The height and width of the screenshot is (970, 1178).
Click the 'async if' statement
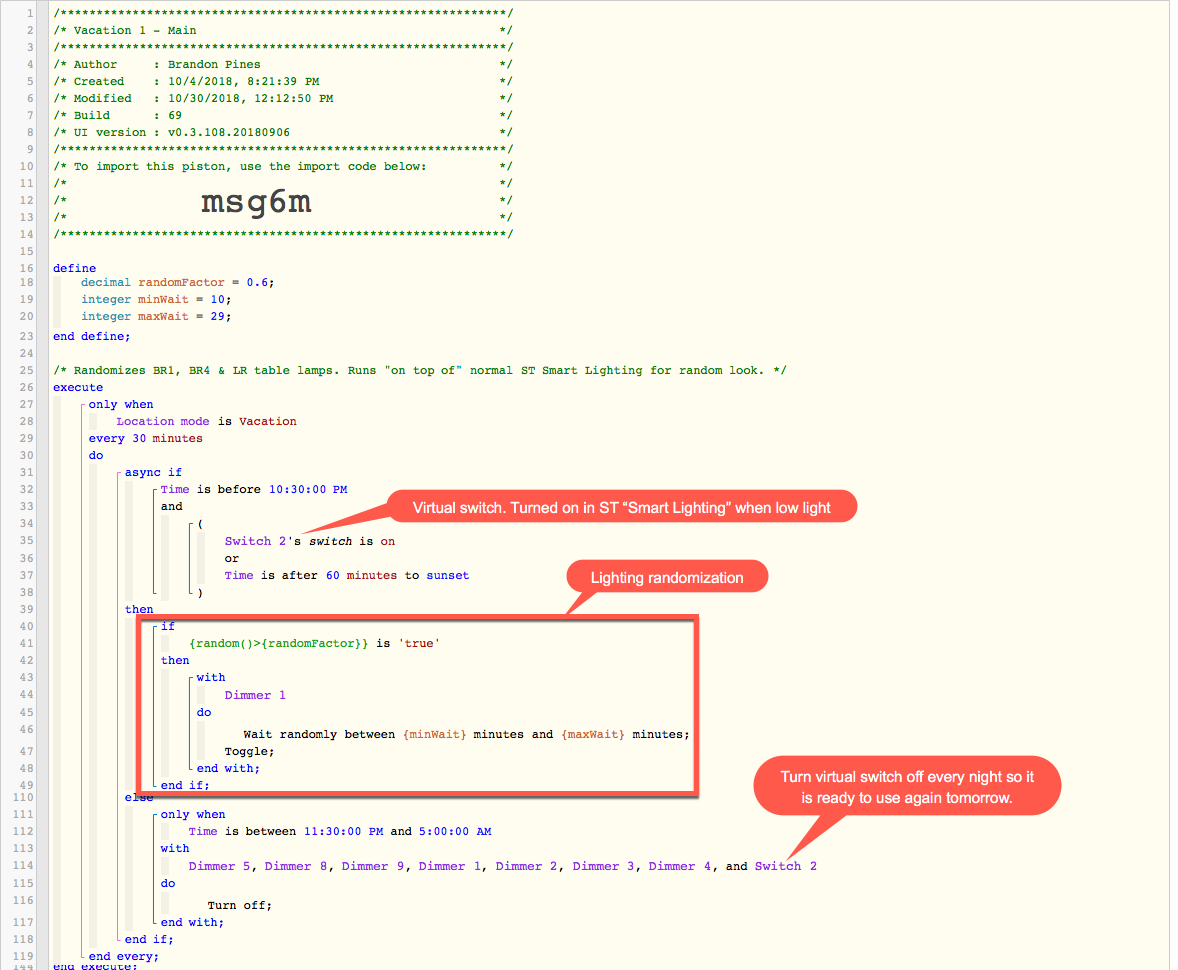click(x=153, y=473)
